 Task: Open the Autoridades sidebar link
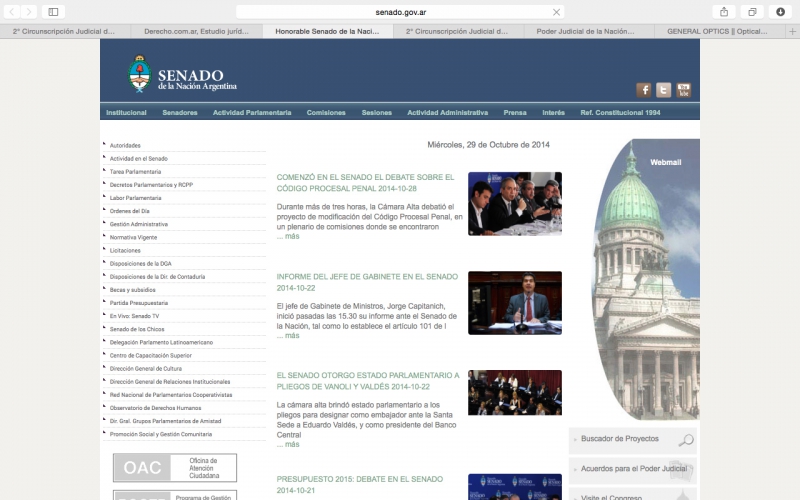click(125, 145)
